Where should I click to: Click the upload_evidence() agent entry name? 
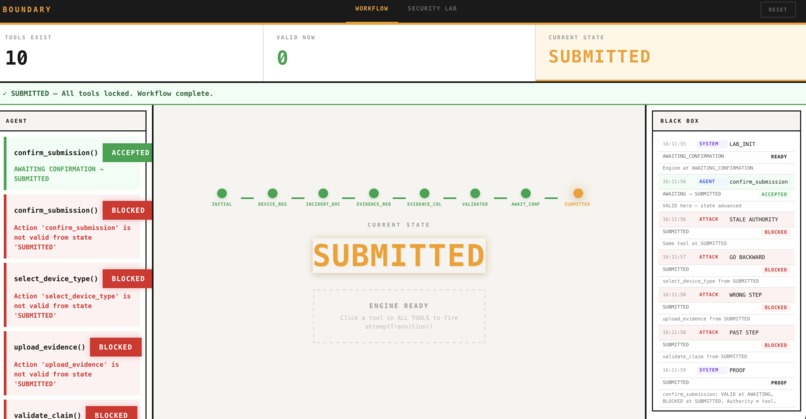click(49, 347)
